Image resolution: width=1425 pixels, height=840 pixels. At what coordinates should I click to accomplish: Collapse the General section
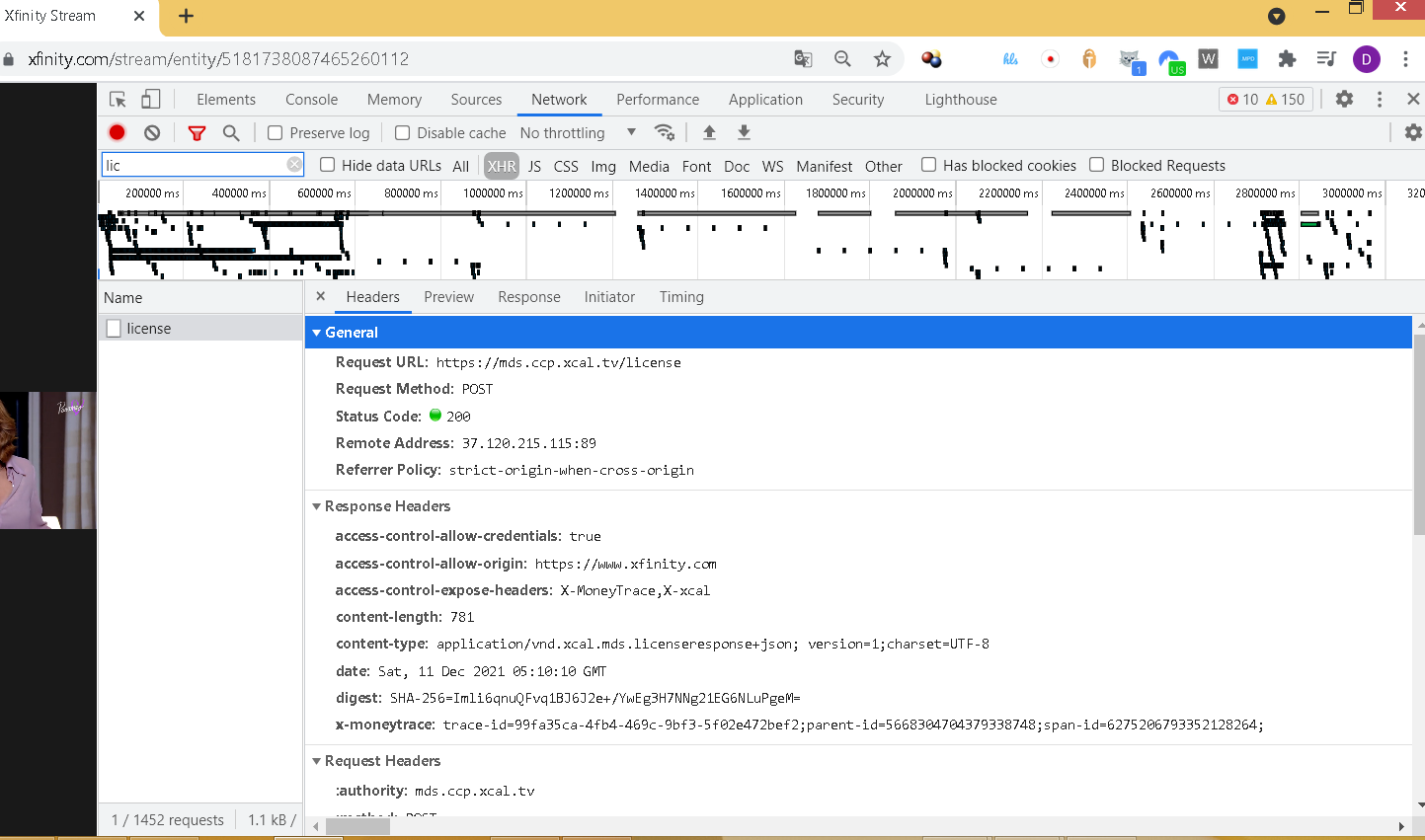click(317, 333)
